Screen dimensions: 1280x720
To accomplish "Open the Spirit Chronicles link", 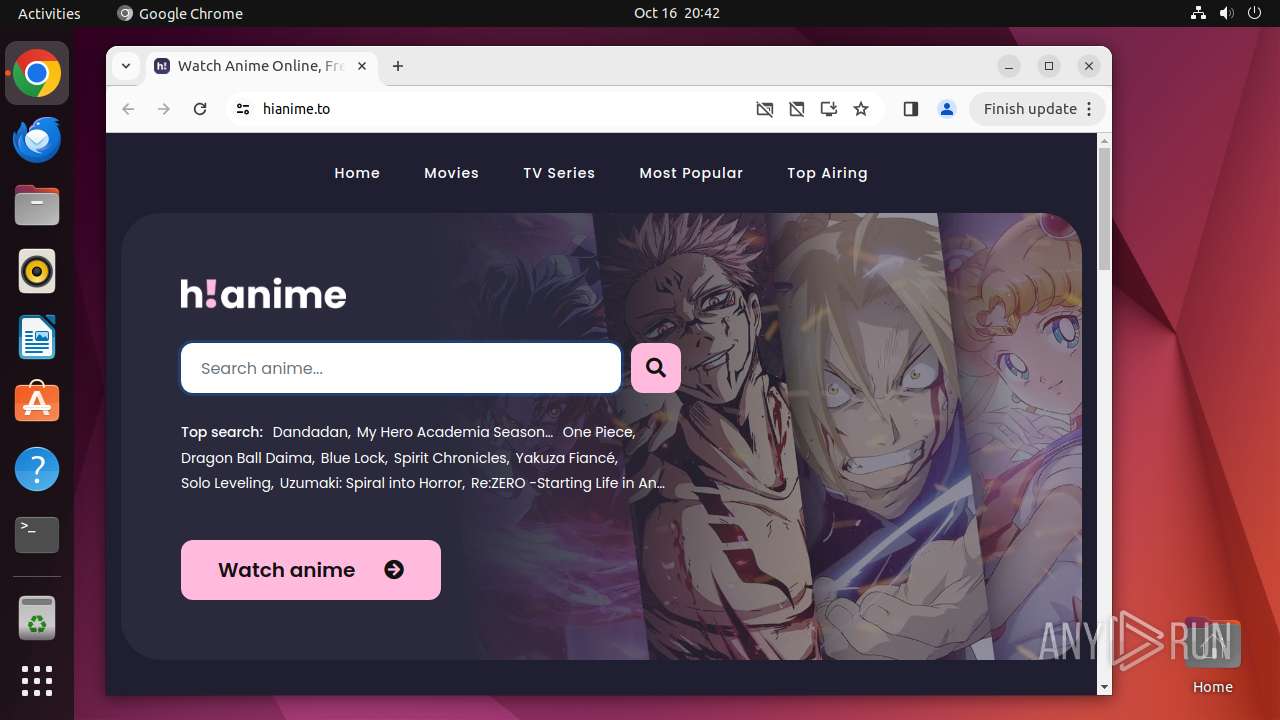I will [x=450, y=458].
